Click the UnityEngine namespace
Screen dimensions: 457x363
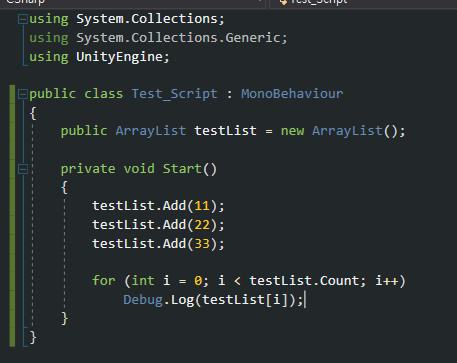point(119,57)
